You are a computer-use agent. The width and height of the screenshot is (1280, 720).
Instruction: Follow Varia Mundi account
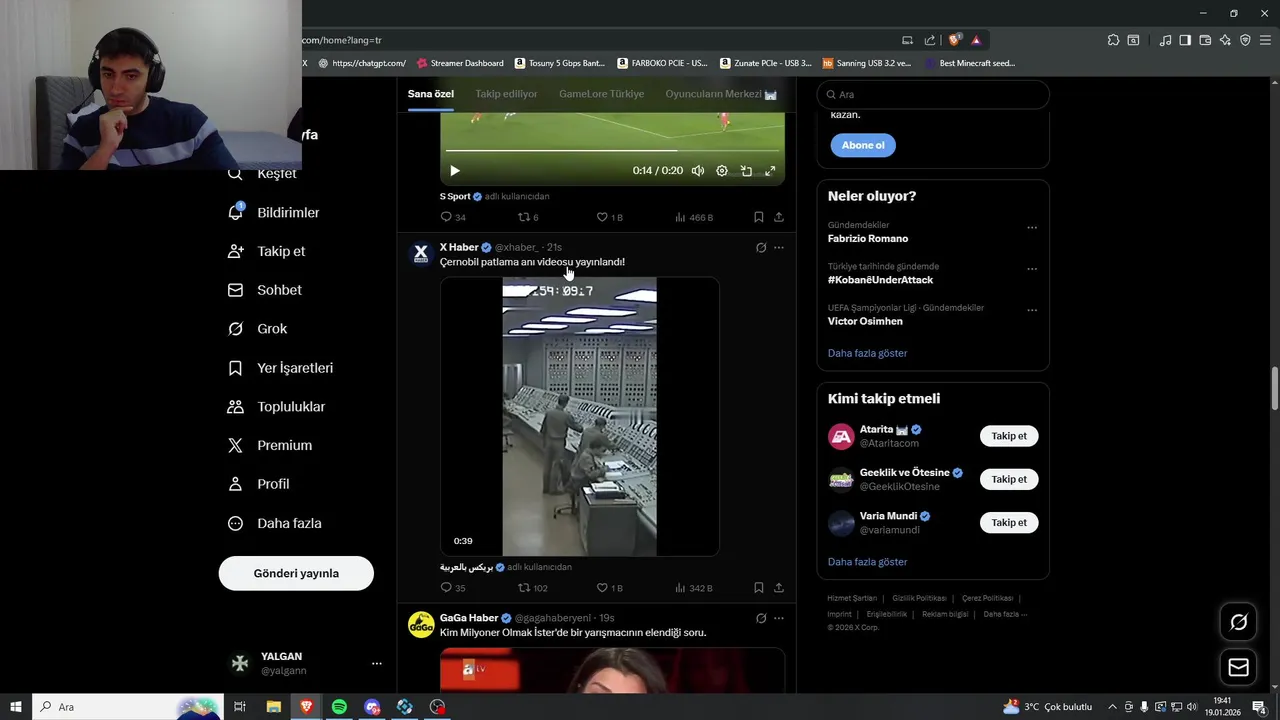[1009, 522]
